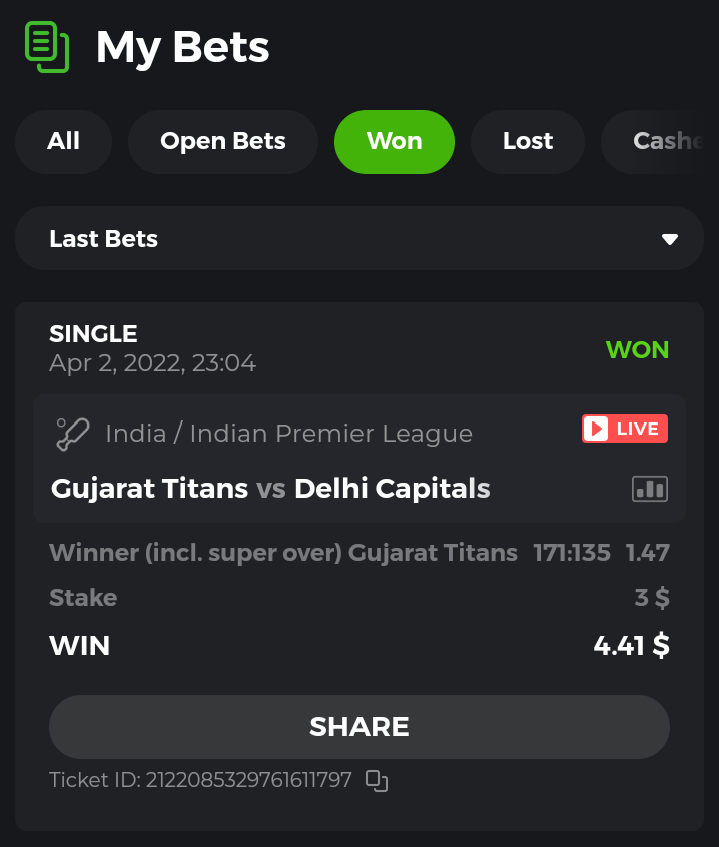The height and width of the screenshot is (847, 719).
Task: Click India / Indian Premier League link
Action: coord(289,434)
